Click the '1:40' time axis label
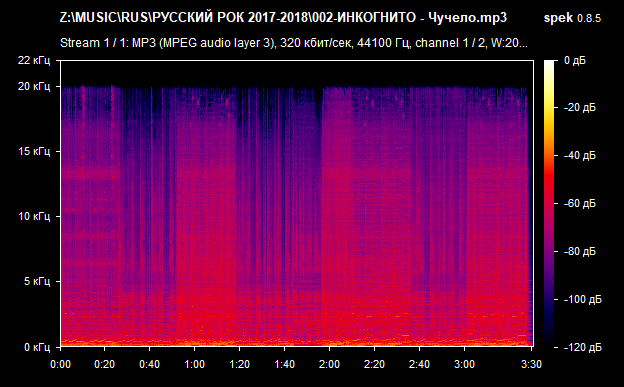 pos(285,364)
